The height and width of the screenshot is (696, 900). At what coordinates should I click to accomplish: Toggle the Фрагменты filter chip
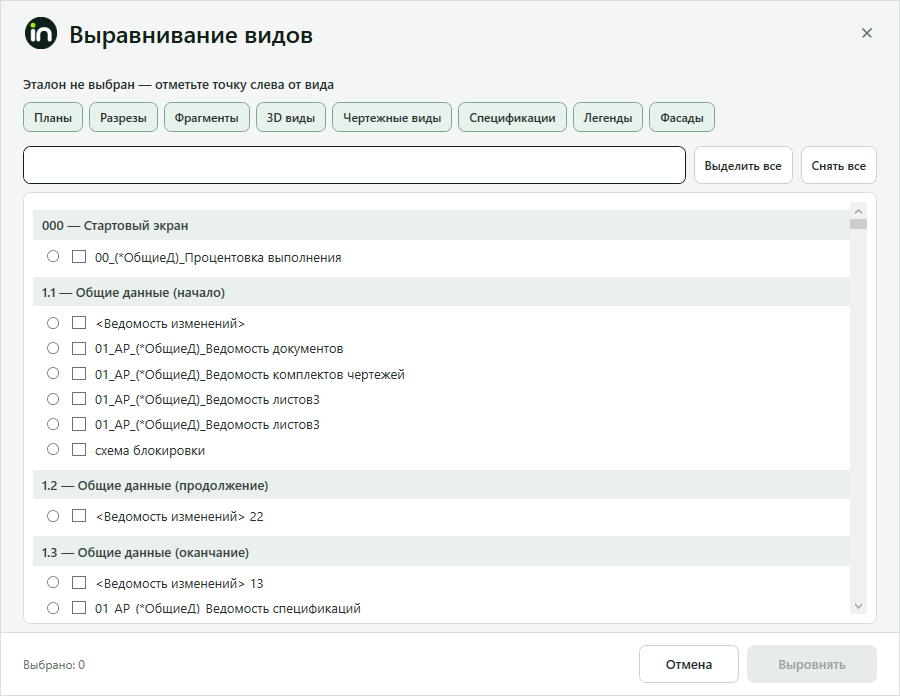coord(207,118)
